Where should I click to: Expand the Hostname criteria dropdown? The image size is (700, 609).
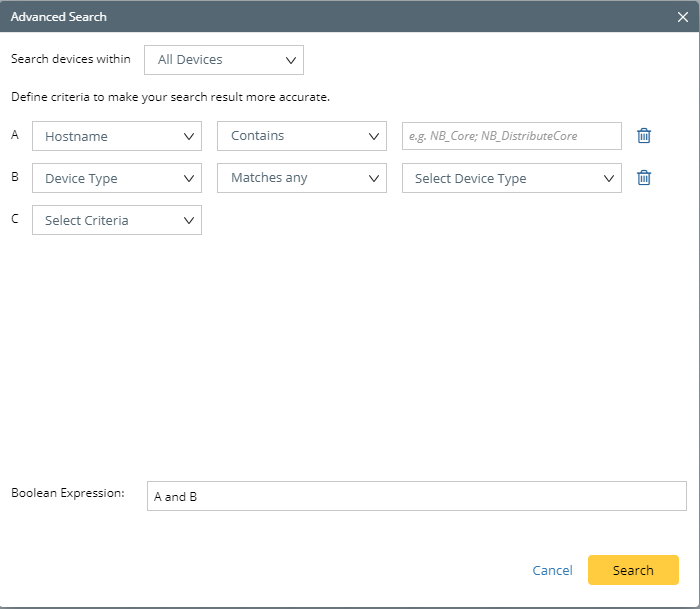pyautogui.click(x=117, y=136)
